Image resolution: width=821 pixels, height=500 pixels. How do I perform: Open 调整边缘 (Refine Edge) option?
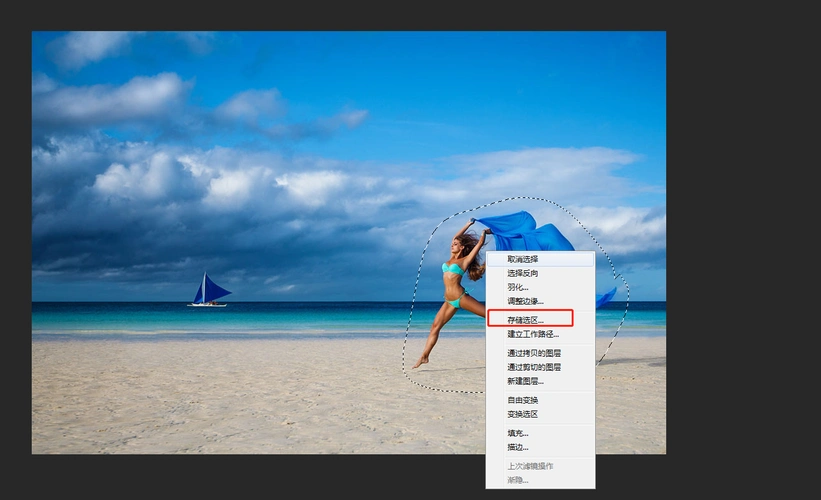pyautogui.click(x=525, y=301)
